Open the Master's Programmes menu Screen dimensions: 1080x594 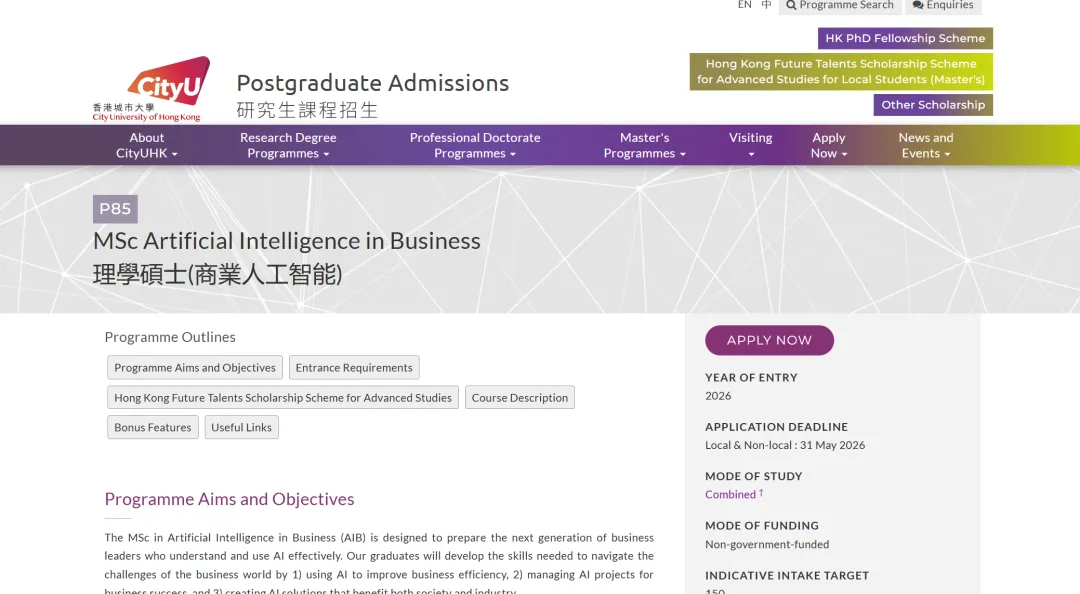point(644,146)
